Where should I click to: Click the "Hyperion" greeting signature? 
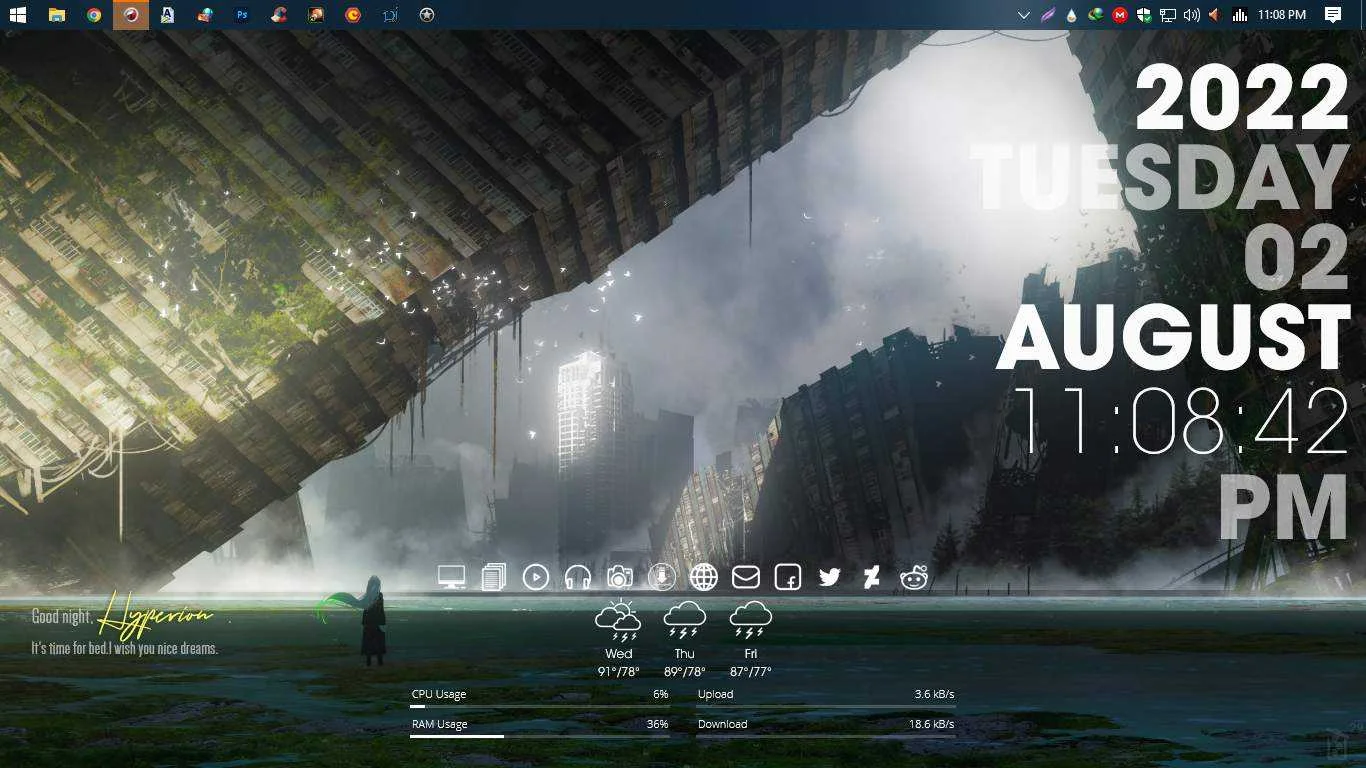point(156,613)
